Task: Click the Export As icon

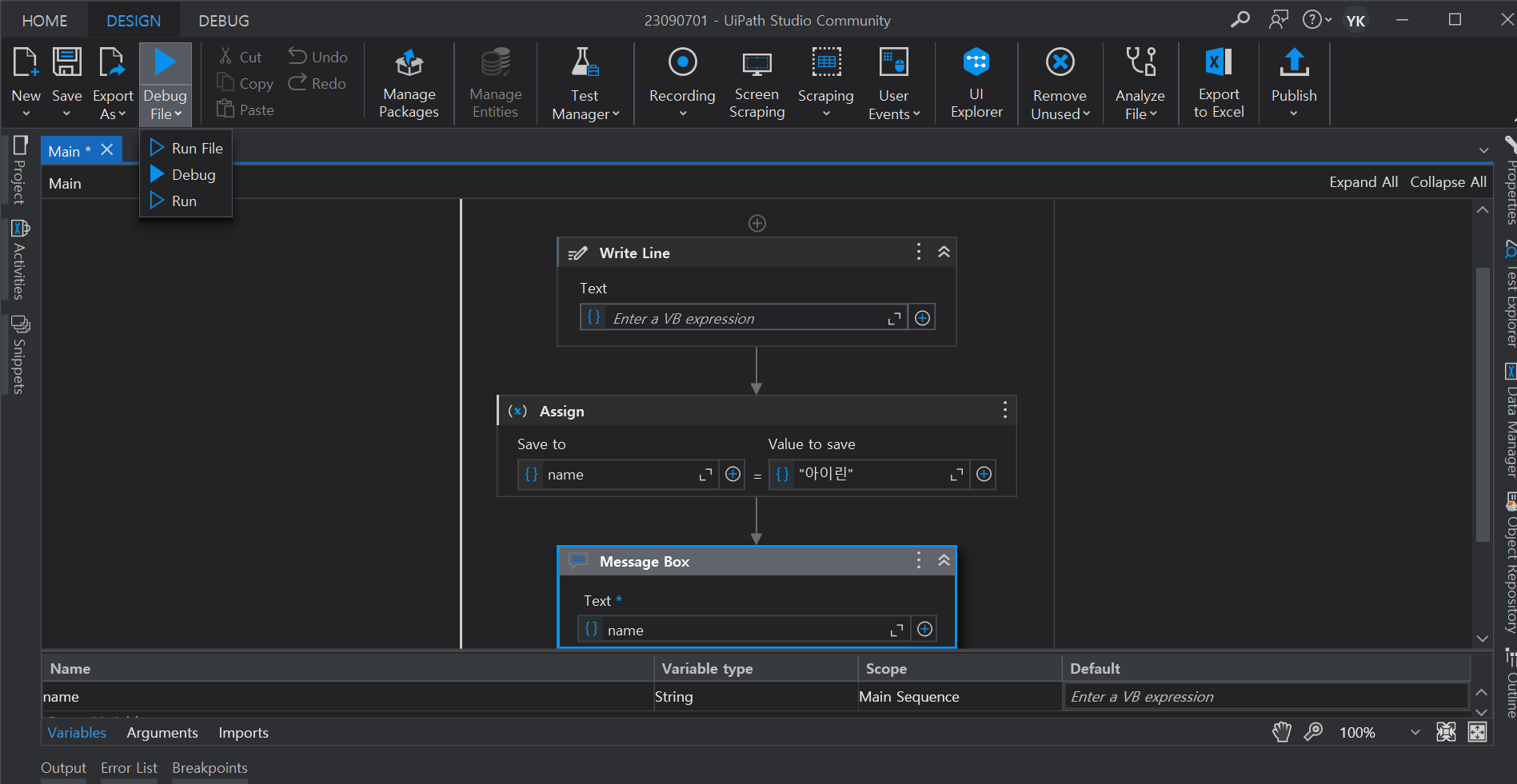Action: [x=112, y=62]
